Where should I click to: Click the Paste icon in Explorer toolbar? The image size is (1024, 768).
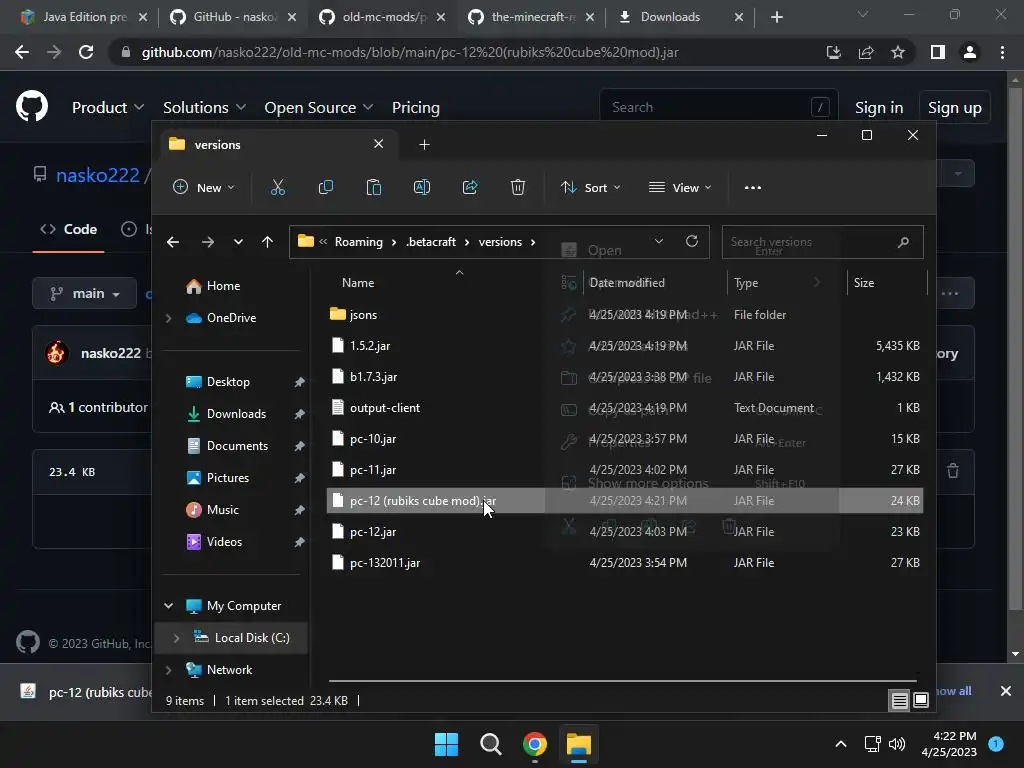(374, 187)
